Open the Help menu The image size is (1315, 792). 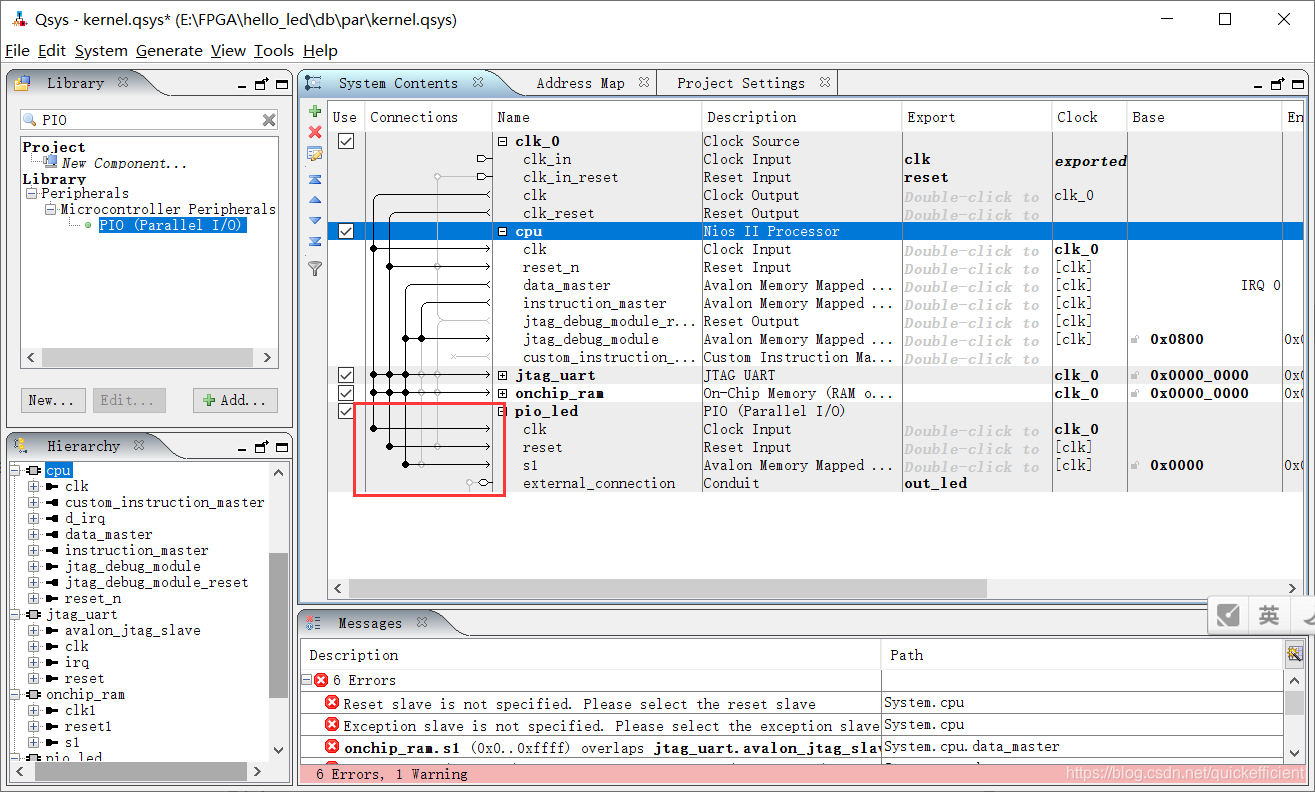coord(320,50)
